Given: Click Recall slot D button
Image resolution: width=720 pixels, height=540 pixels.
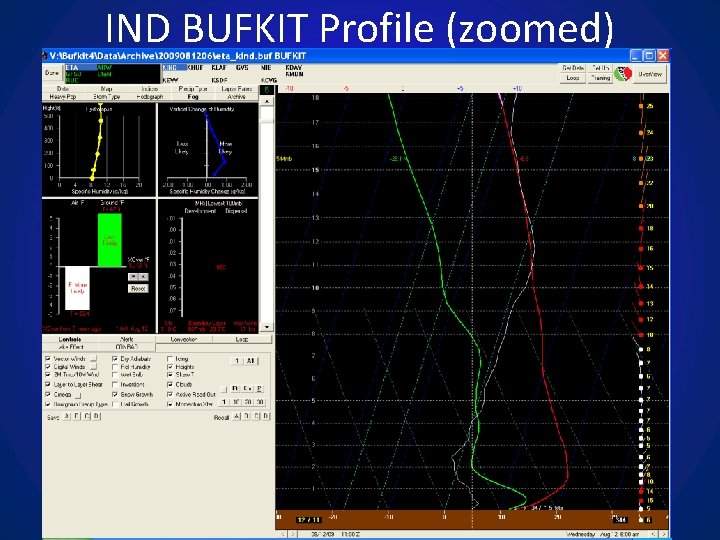Looking at the screenshot, I should click(266, 416).
